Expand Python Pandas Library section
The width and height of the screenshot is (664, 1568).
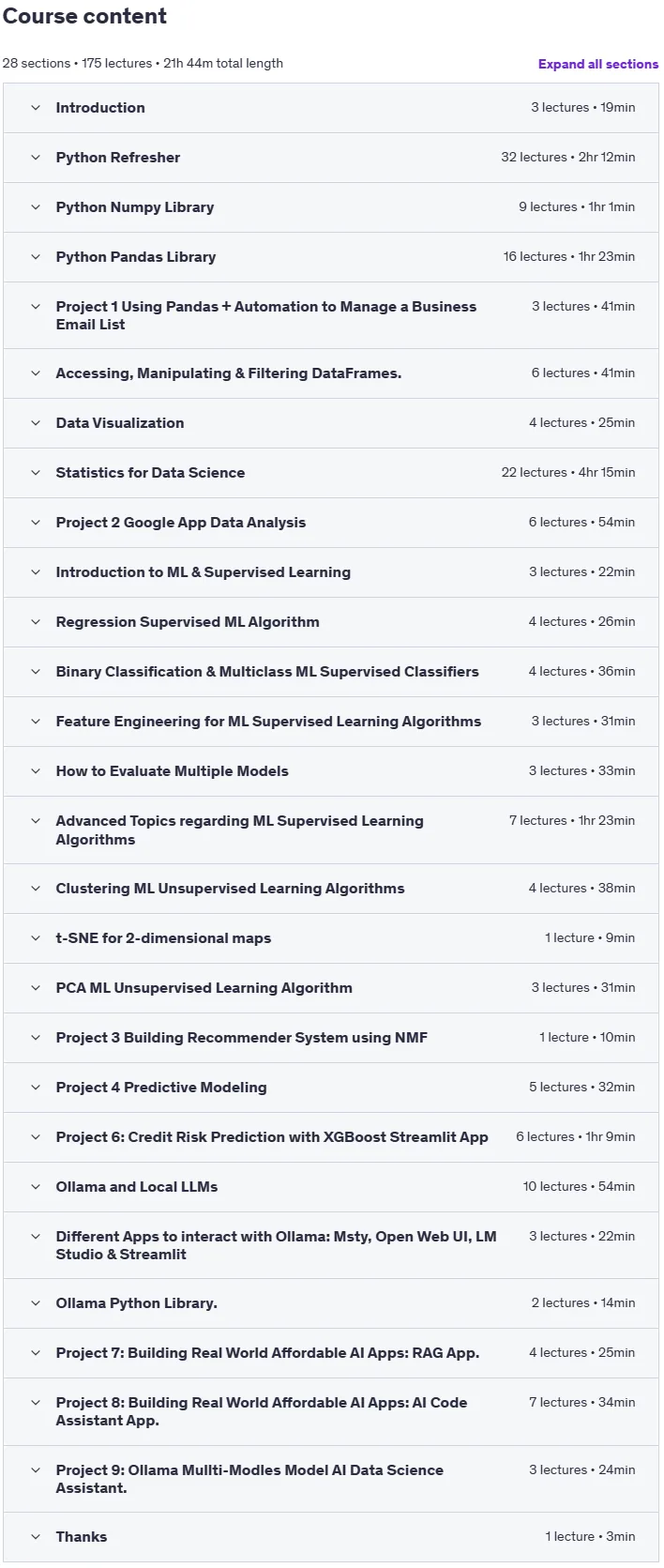tap(331, 257)
